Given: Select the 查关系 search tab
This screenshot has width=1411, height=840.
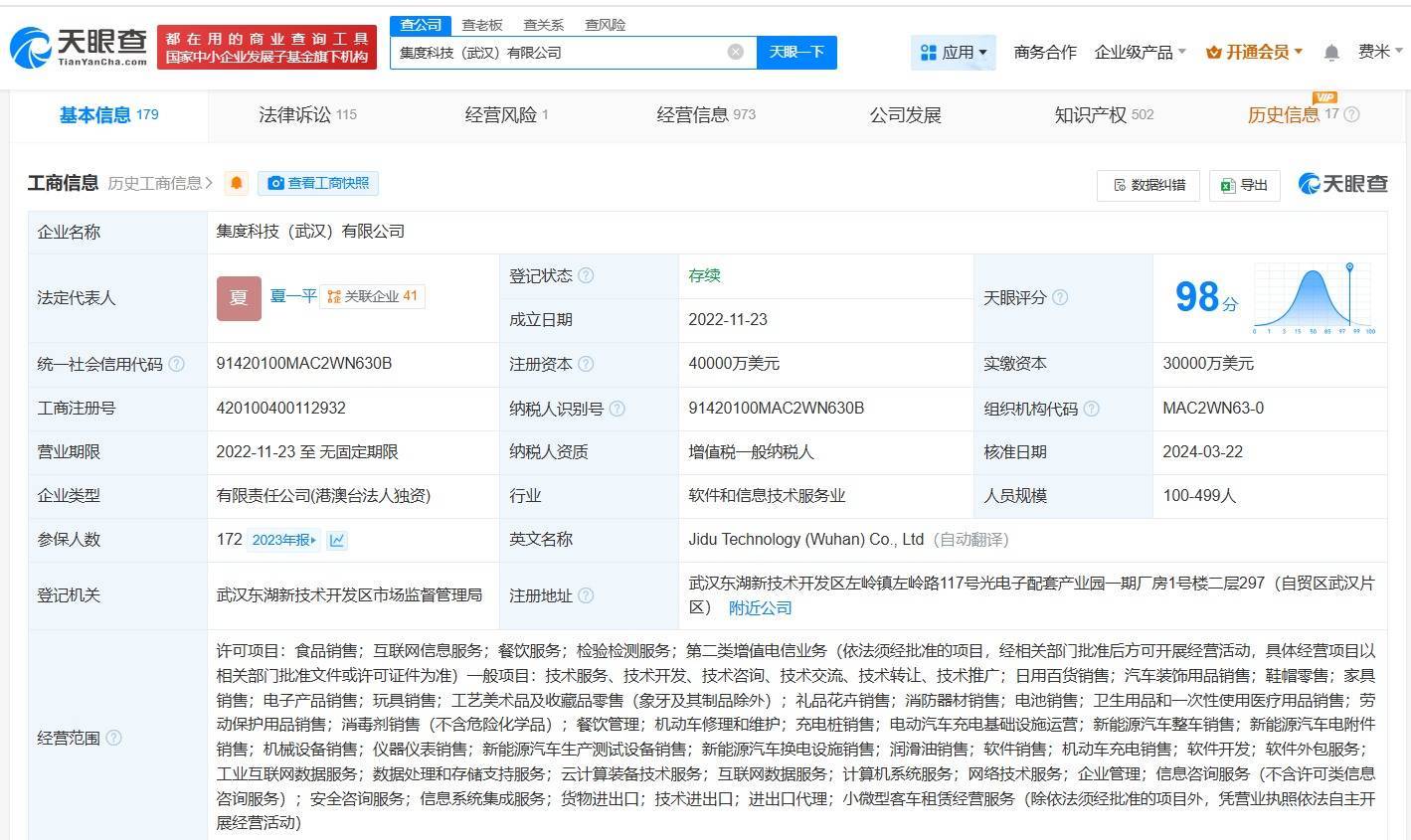Looking at the screenshot, I should (x=544, y=25).
